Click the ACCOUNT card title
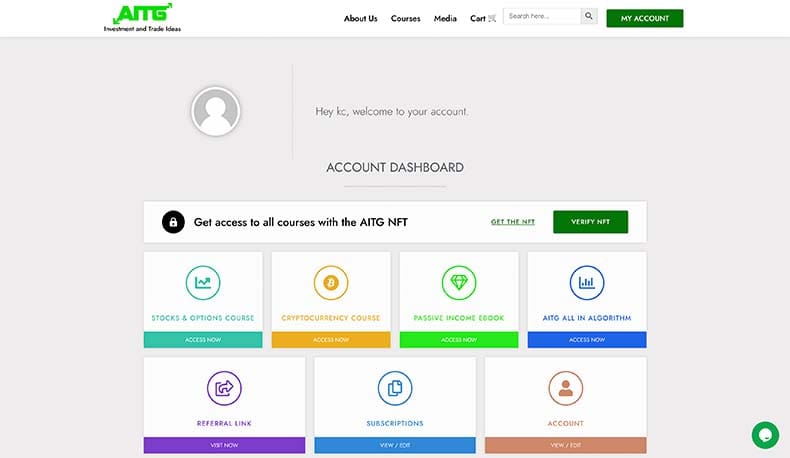The height and width of the screenshot is (458, 790). [566, 423]
